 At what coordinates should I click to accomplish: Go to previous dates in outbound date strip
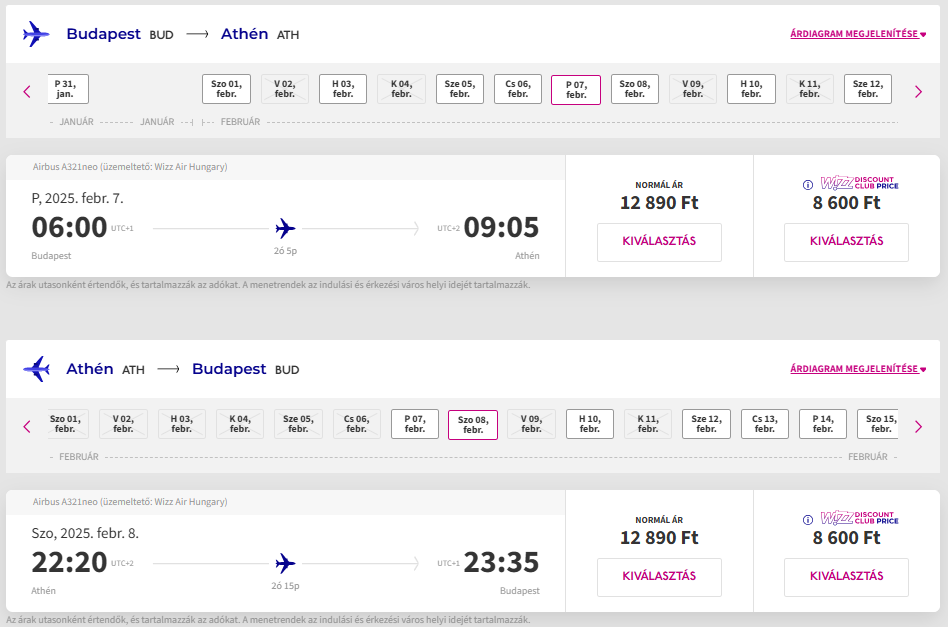pos(27,91)
